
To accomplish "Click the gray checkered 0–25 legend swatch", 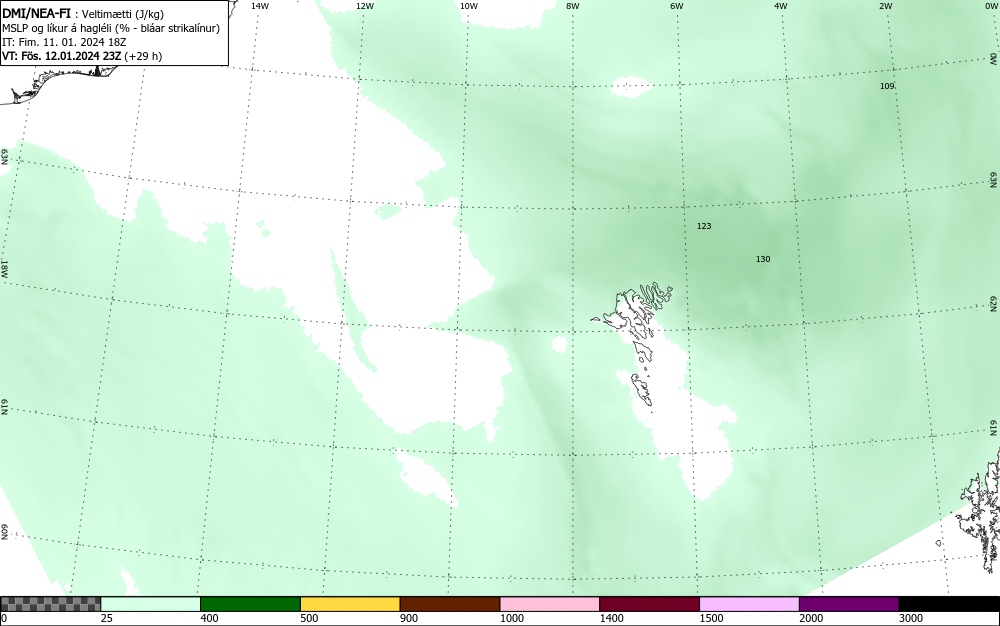I will coord(50,604).
